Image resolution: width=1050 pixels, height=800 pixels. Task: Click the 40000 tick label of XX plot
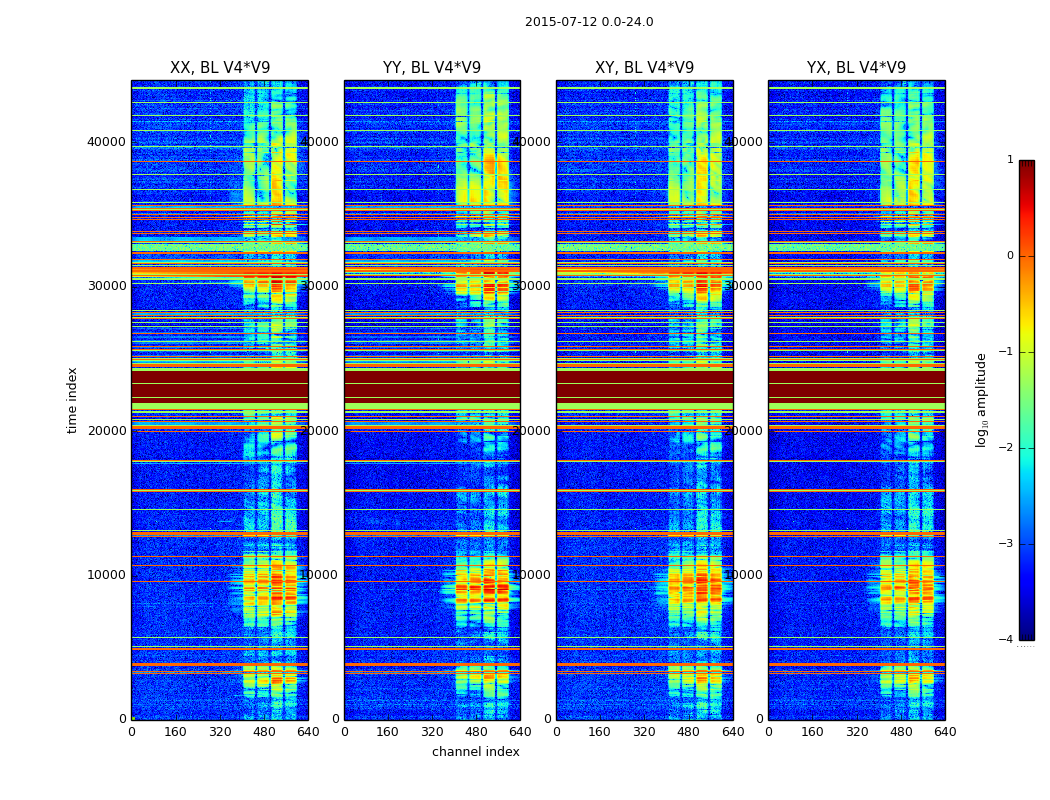[x=106, y=142]
